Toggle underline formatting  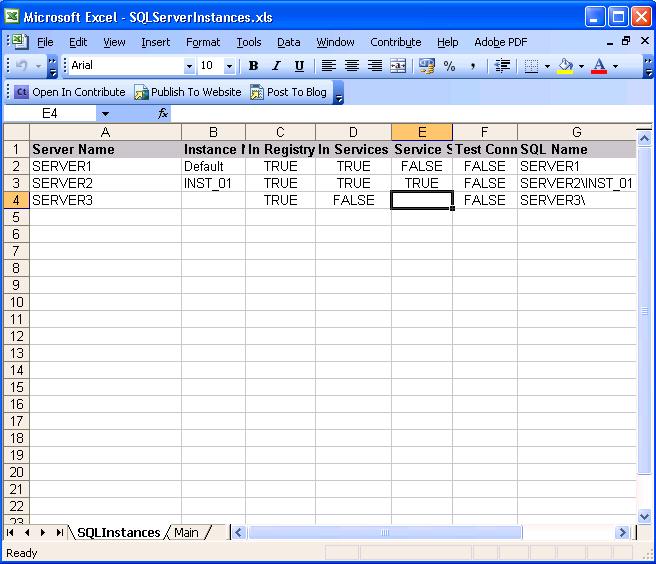click(299, 66)
